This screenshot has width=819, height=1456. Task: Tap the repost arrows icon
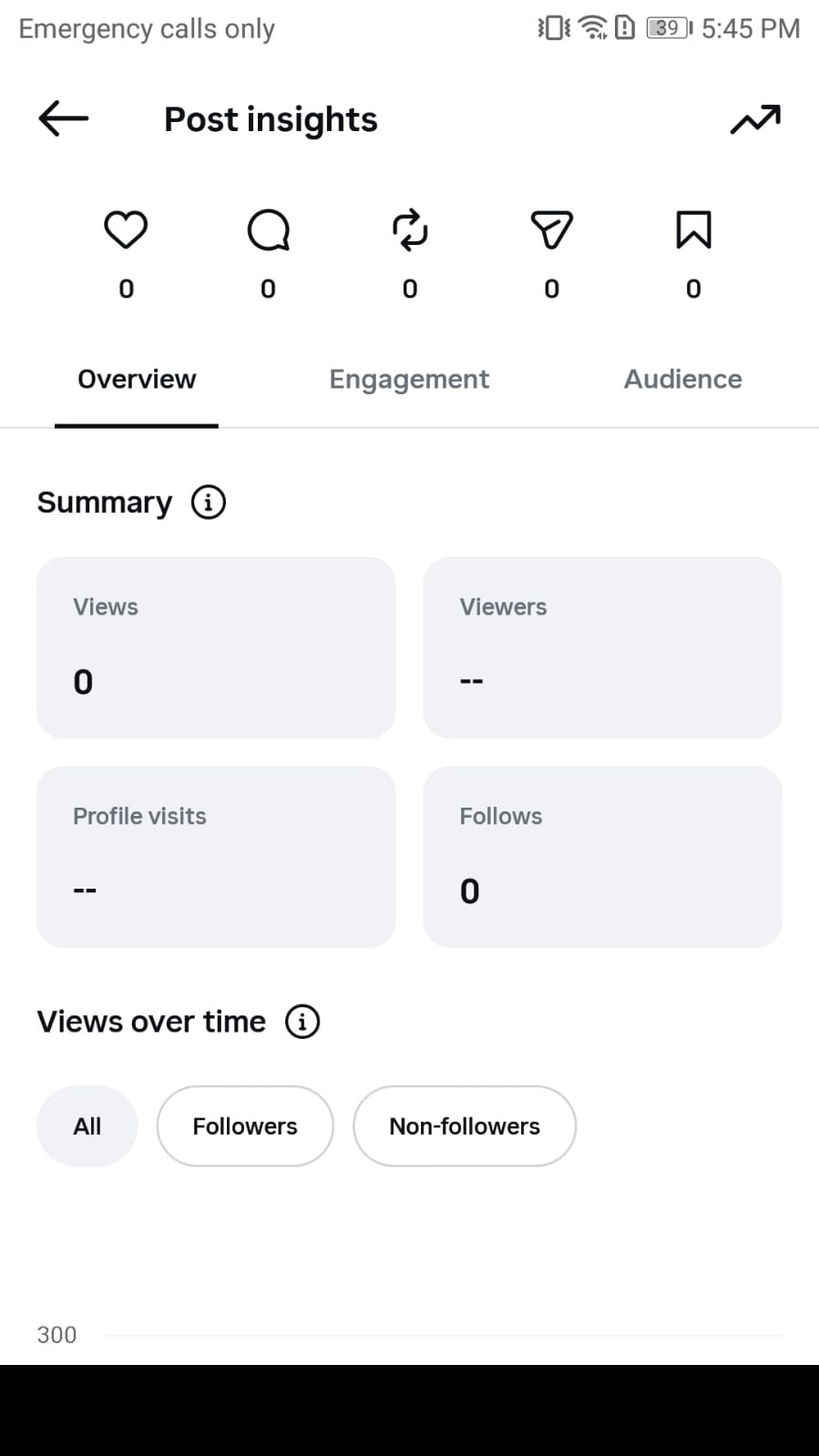point(410,229)
